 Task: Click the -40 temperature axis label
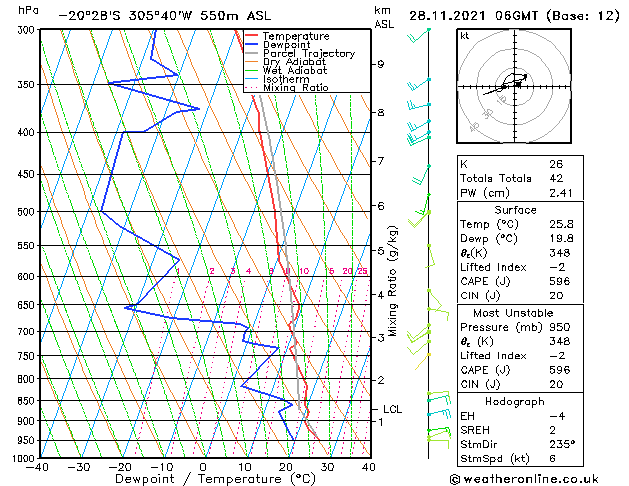(x=37, y=467)
